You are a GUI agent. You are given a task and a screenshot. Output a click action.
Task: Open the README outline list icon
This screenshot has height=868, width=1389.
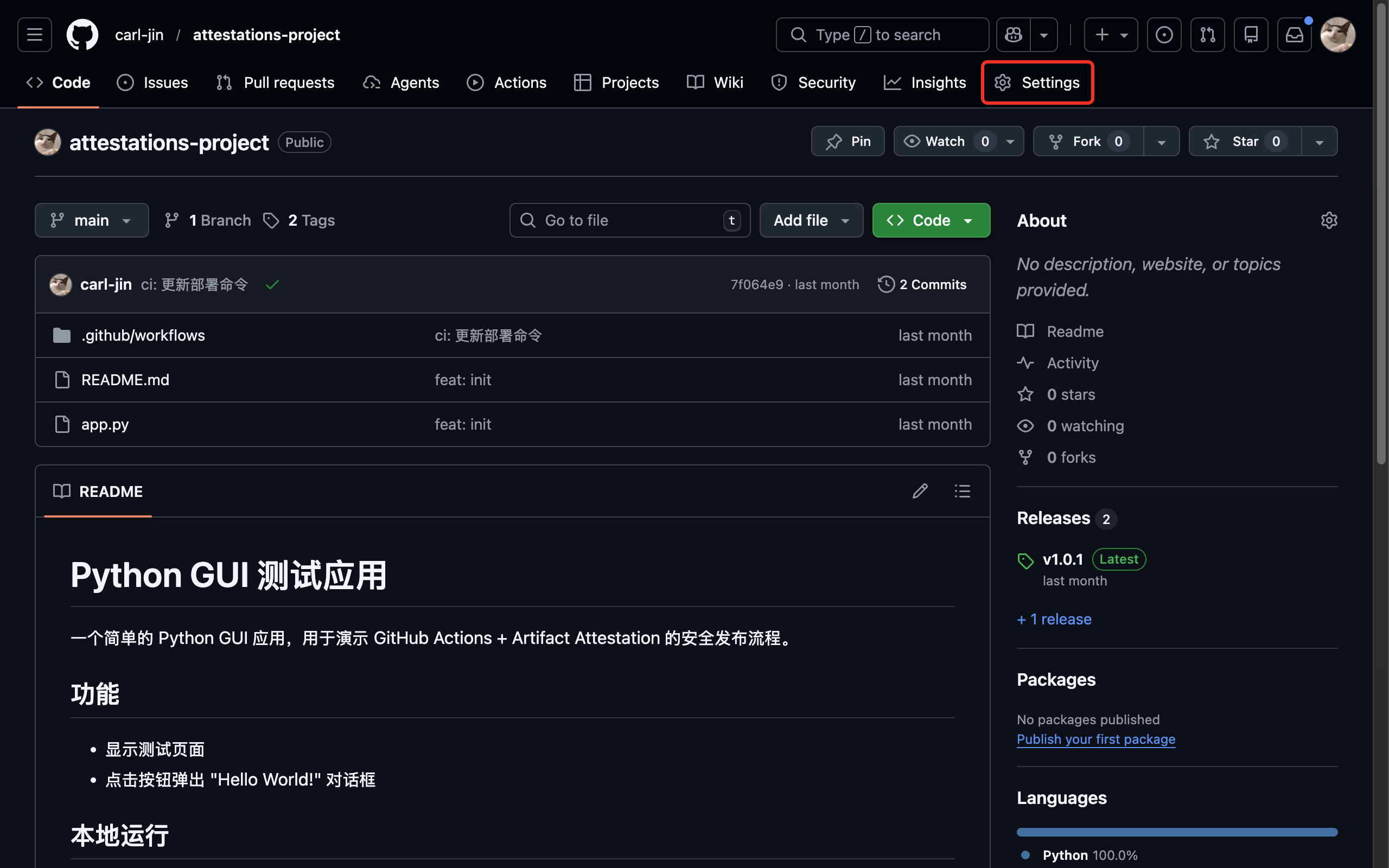coord(962,491)
